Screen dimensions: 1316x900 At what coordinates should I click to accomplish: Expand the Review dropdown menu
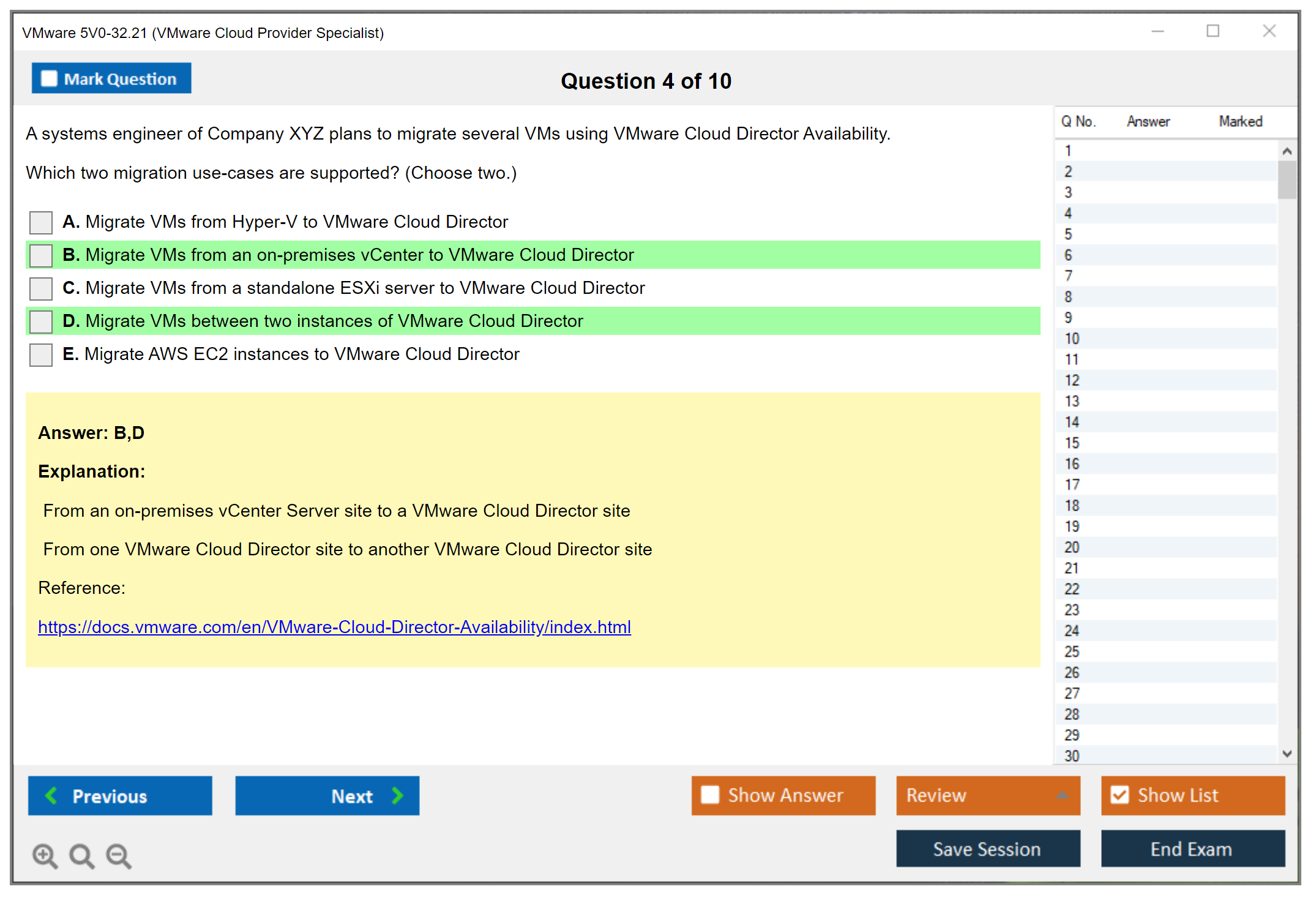[1062, 795]
